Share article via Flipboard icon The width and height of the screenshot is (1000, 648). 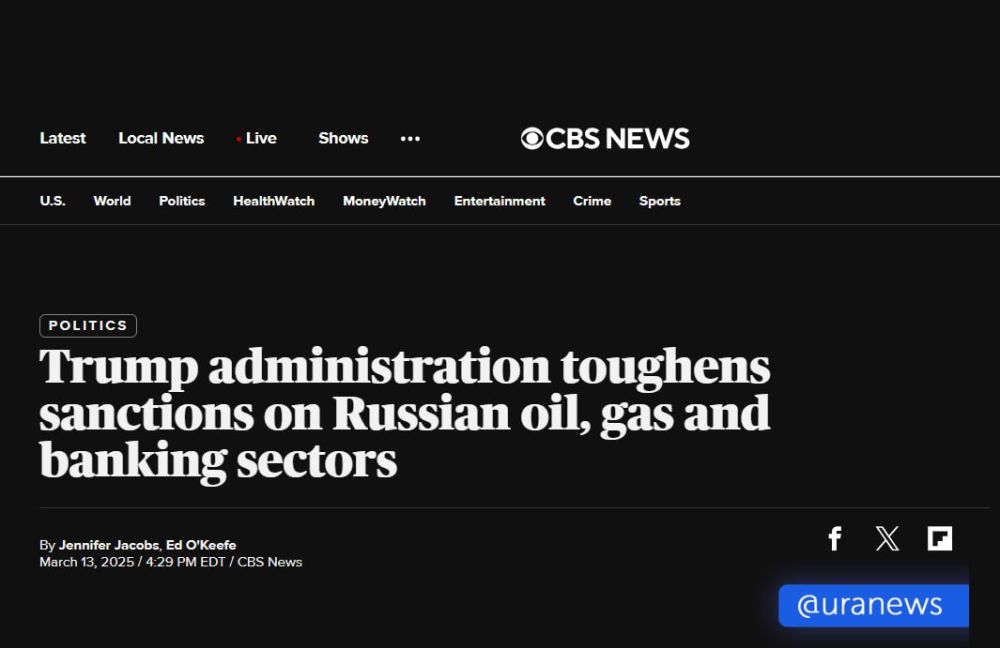pos(940,538)
